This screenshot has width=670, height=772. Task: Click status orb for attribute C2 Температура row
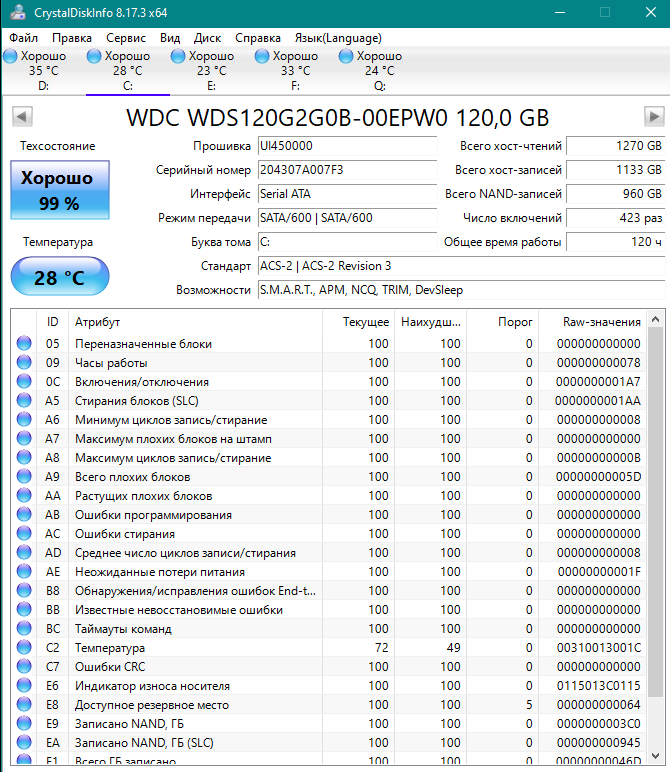coord(24,647)
